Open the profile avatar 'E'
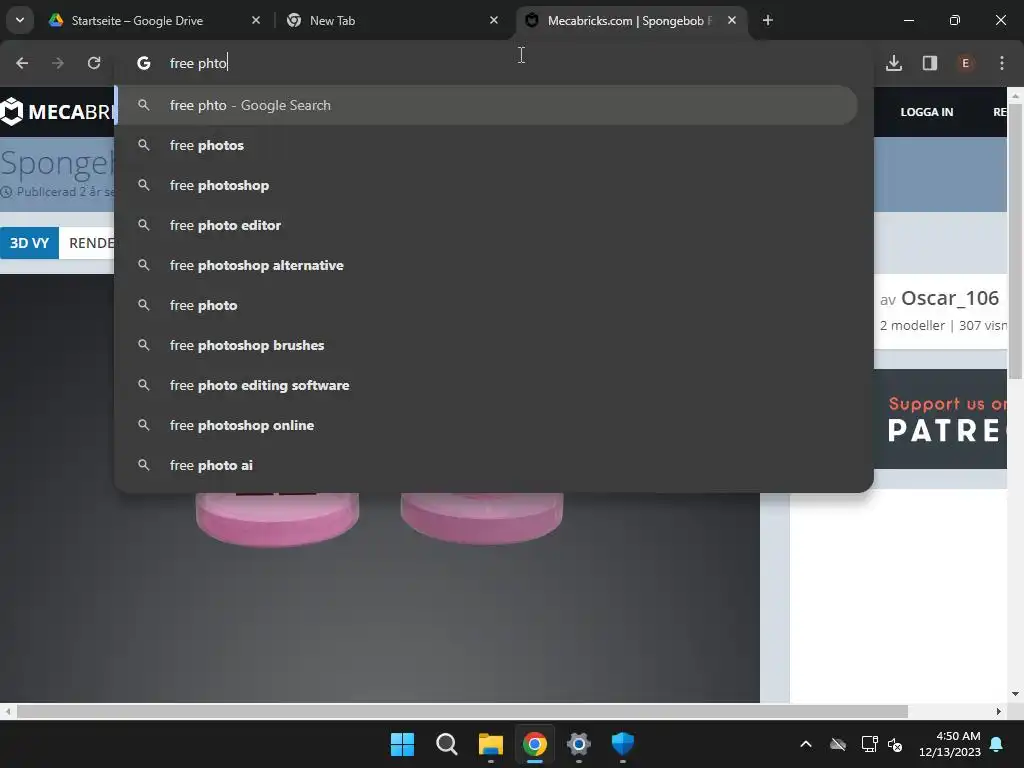 [x=965, y=63]
